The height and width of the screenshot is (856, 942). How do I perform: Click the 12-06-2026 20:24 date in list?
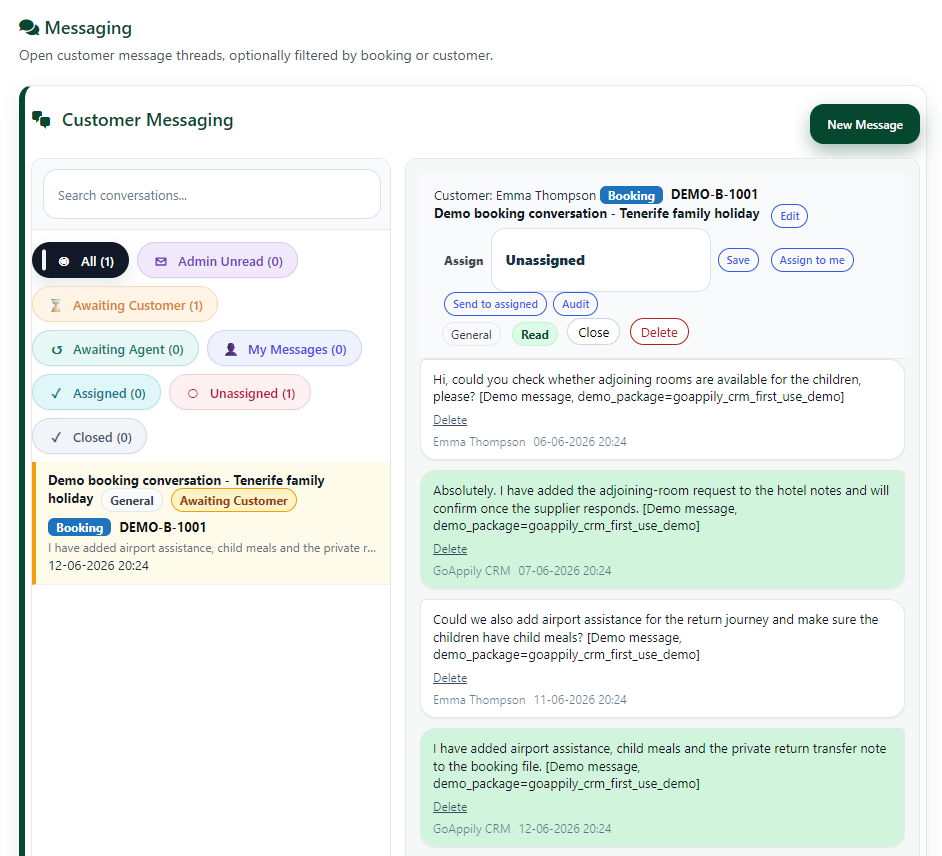pos(99,566)
